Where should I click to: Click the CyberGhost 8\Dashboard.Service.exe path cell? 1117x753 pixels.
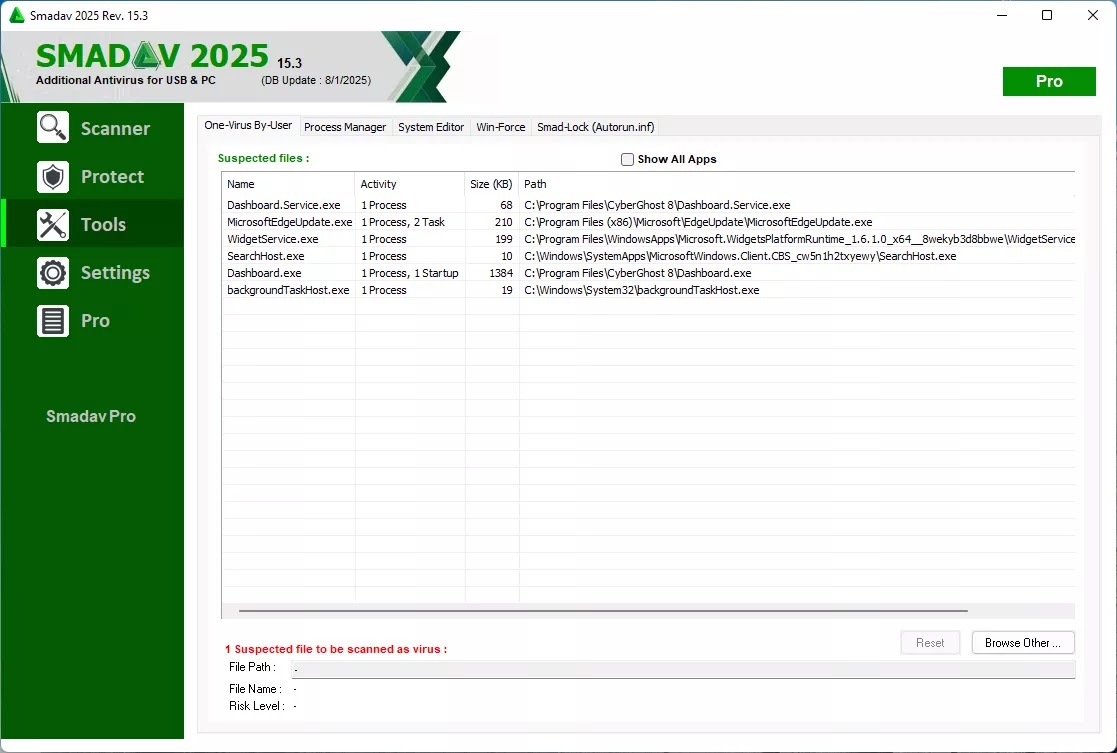pos(658,205)
